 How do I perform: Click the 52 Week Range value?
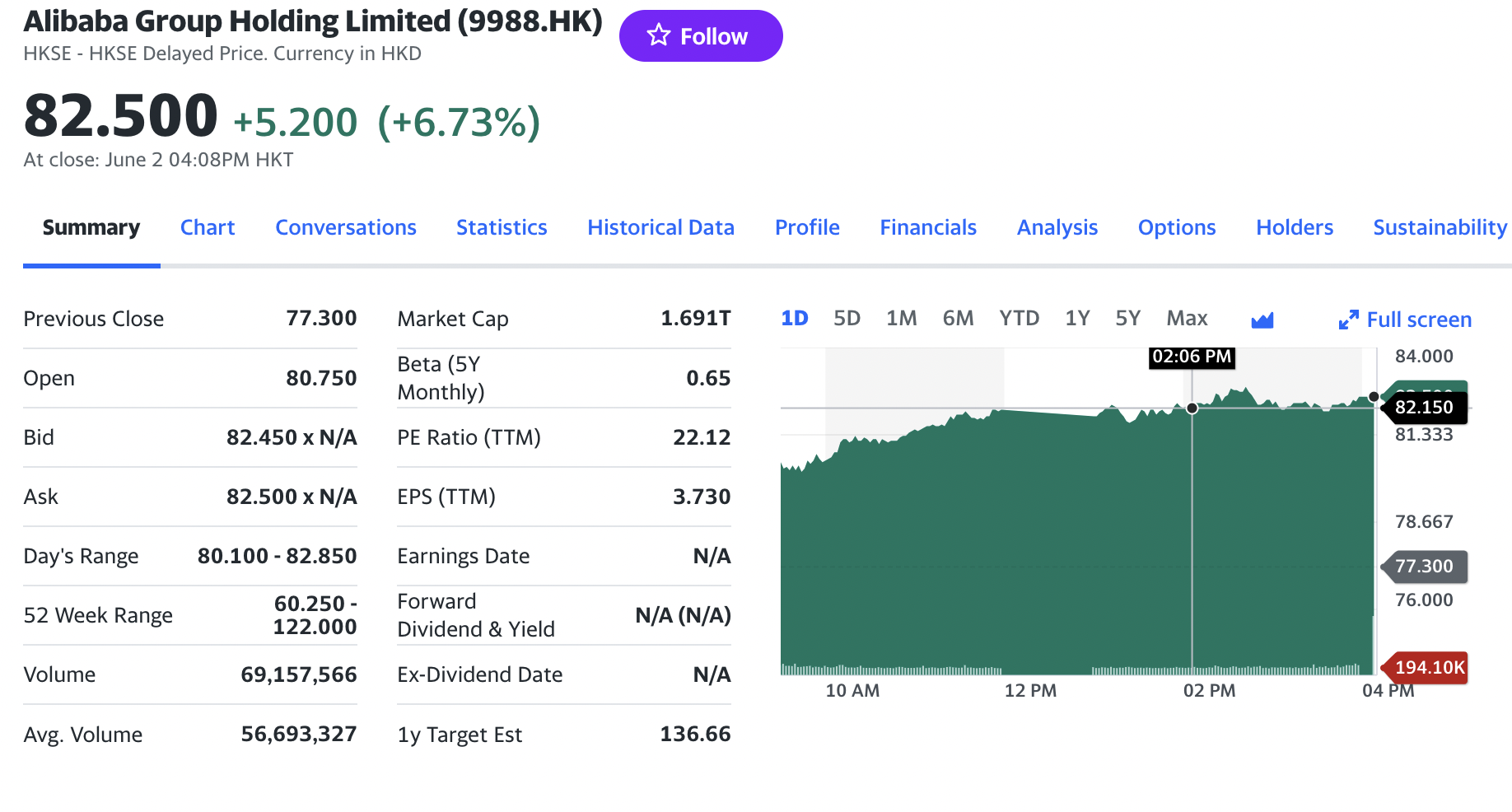coord(315,615)
